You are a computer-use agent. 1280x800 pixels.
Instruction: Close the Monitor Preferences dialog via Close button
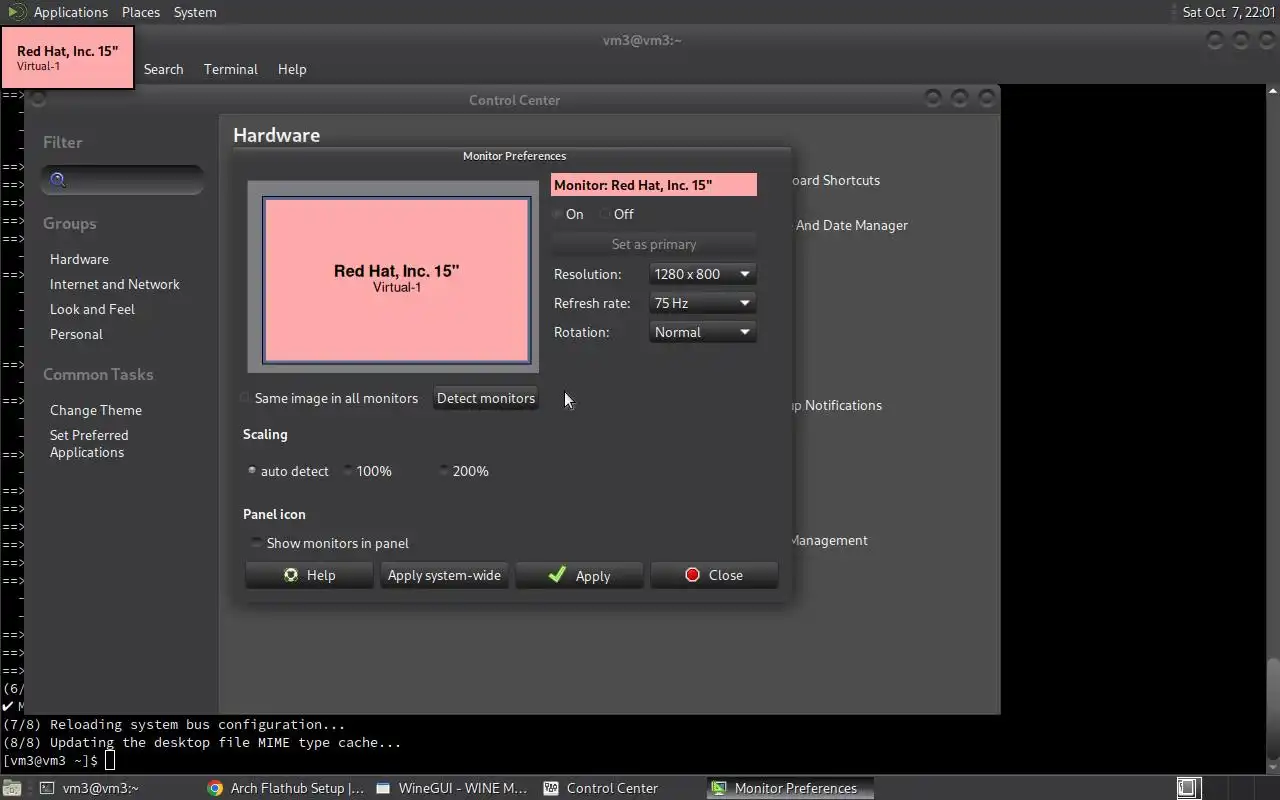(714, 575)
